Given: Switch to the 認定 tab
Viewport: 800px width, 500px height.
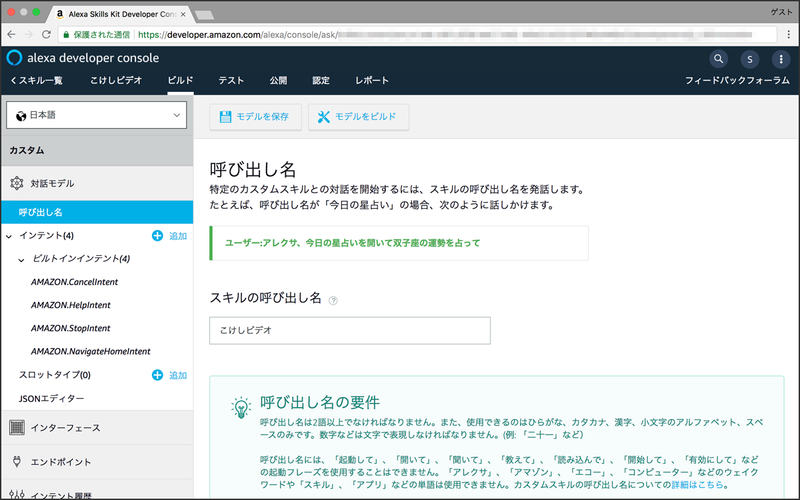Looking at the screenshot, I should tap(321, 80).
